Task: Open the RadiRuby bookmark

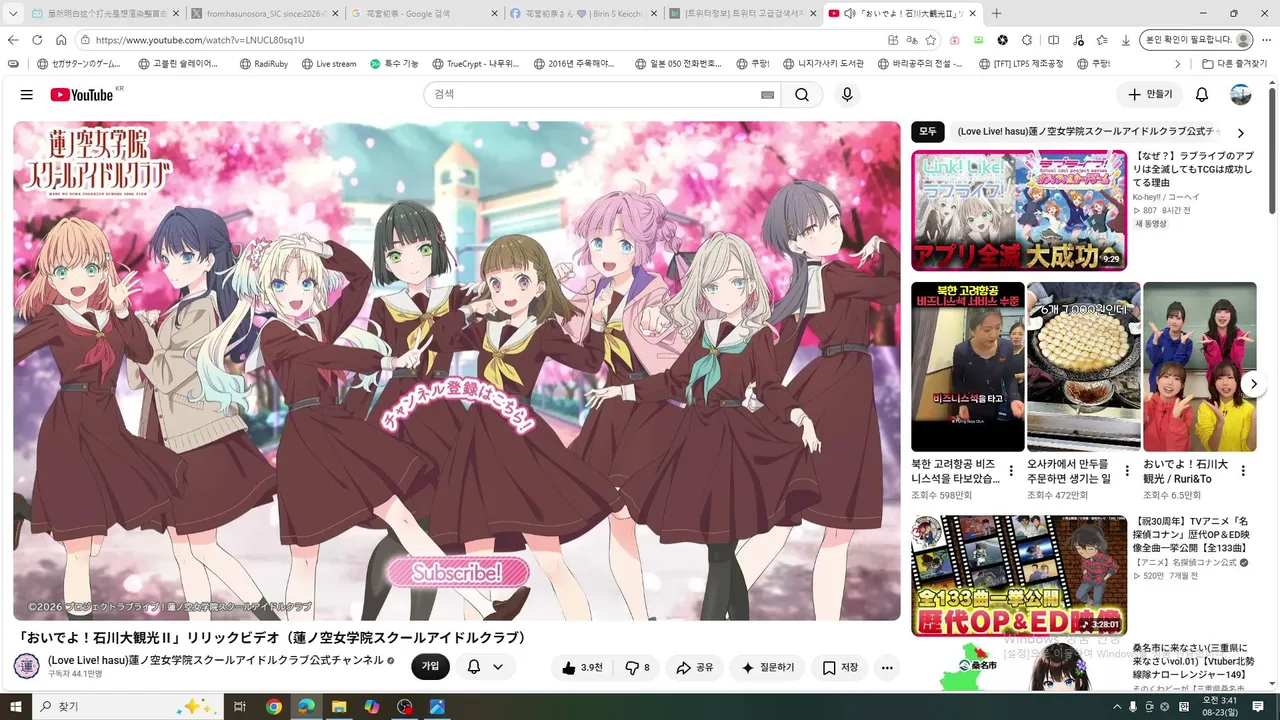Action: (262, 64)
